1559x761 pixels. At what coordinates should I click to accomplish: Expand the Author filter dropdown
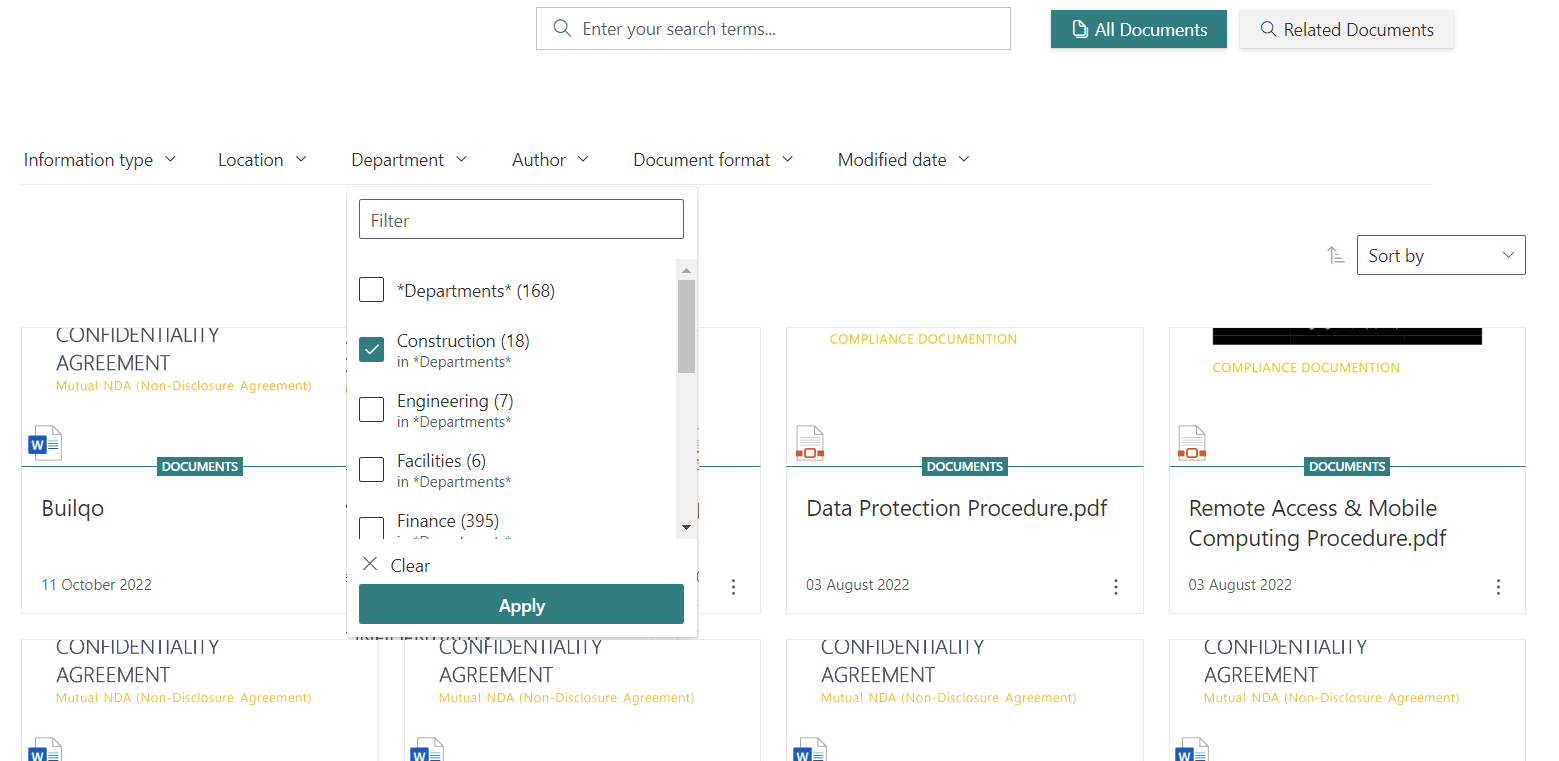(549, 159)
